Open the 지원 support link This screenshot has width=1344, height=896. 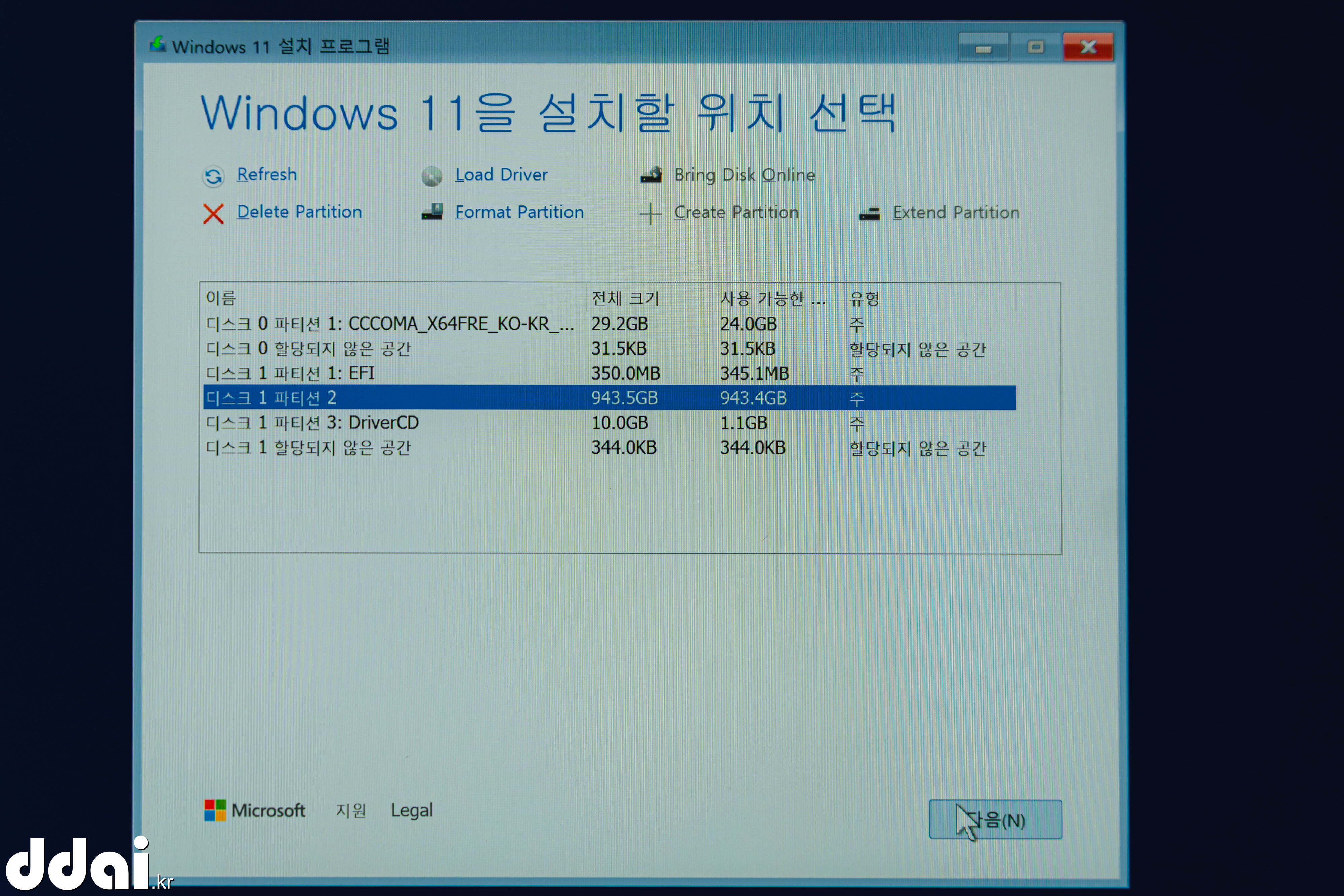point(350,810)
